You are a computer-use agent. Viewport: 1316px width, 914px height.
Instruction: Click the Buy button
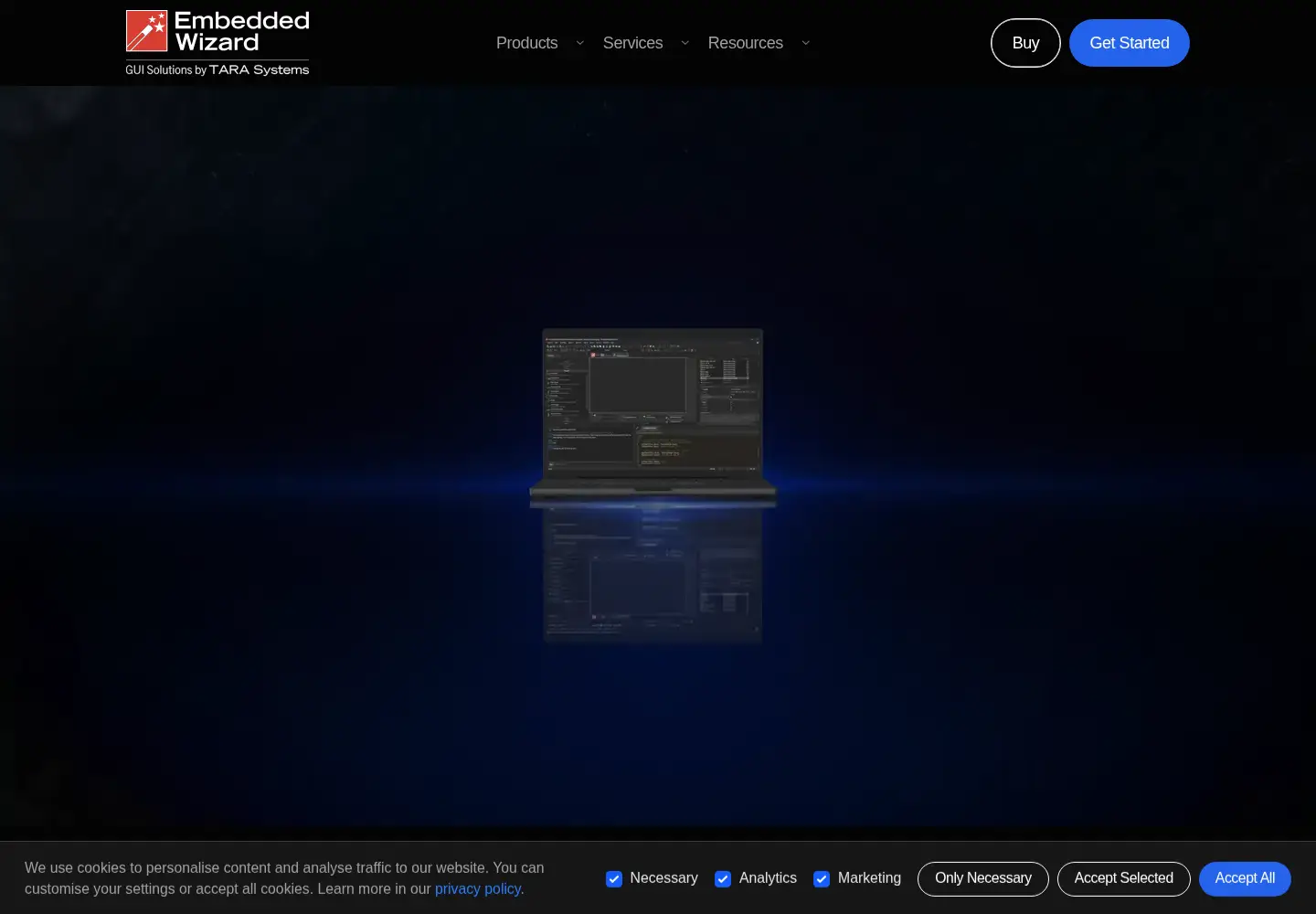click(1025, 43)
